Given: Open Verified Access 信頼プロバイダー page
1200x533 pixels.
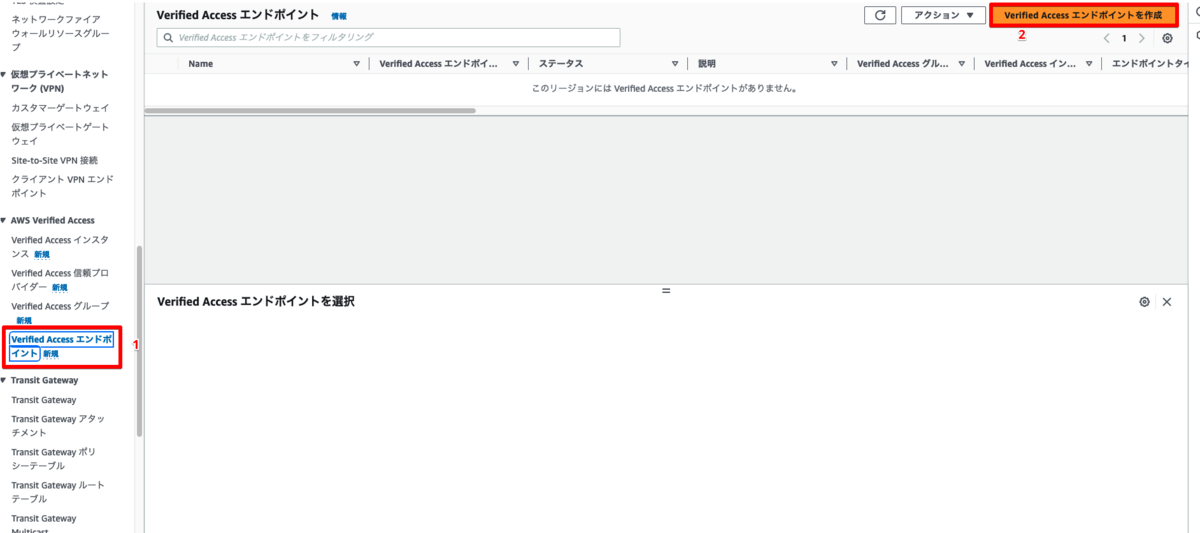Looking at the screenshot, I should click(60, 279).
